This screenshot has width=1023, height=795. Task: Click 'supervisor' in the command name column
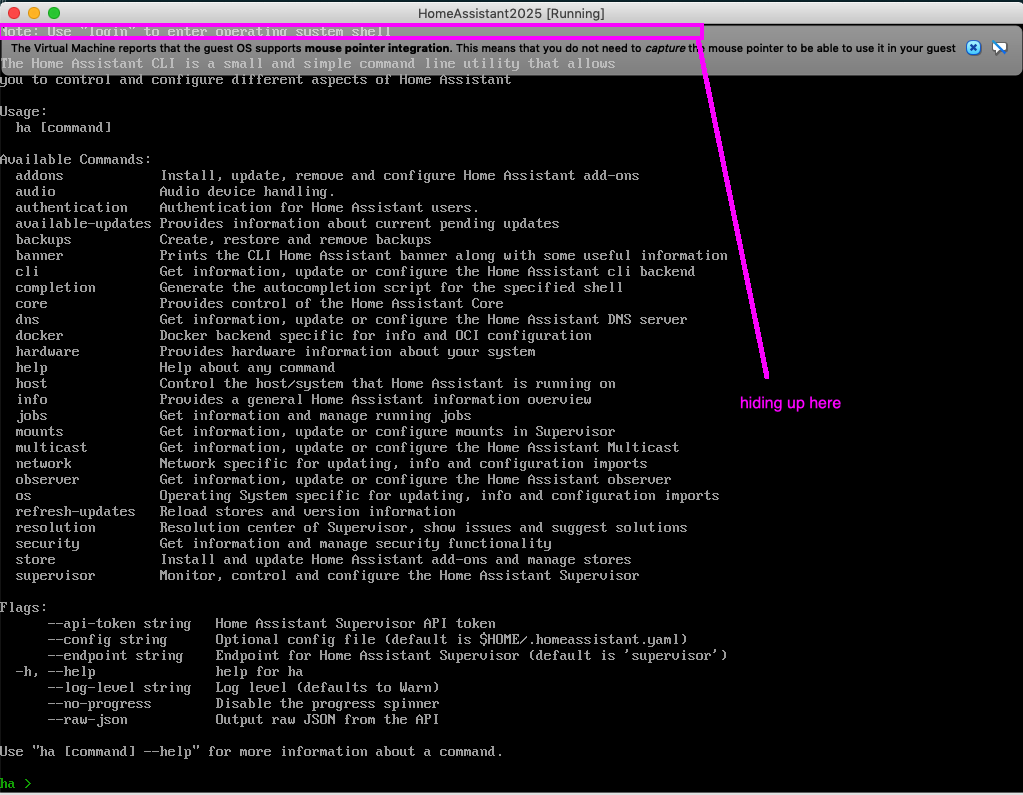[x=55, y=575]
